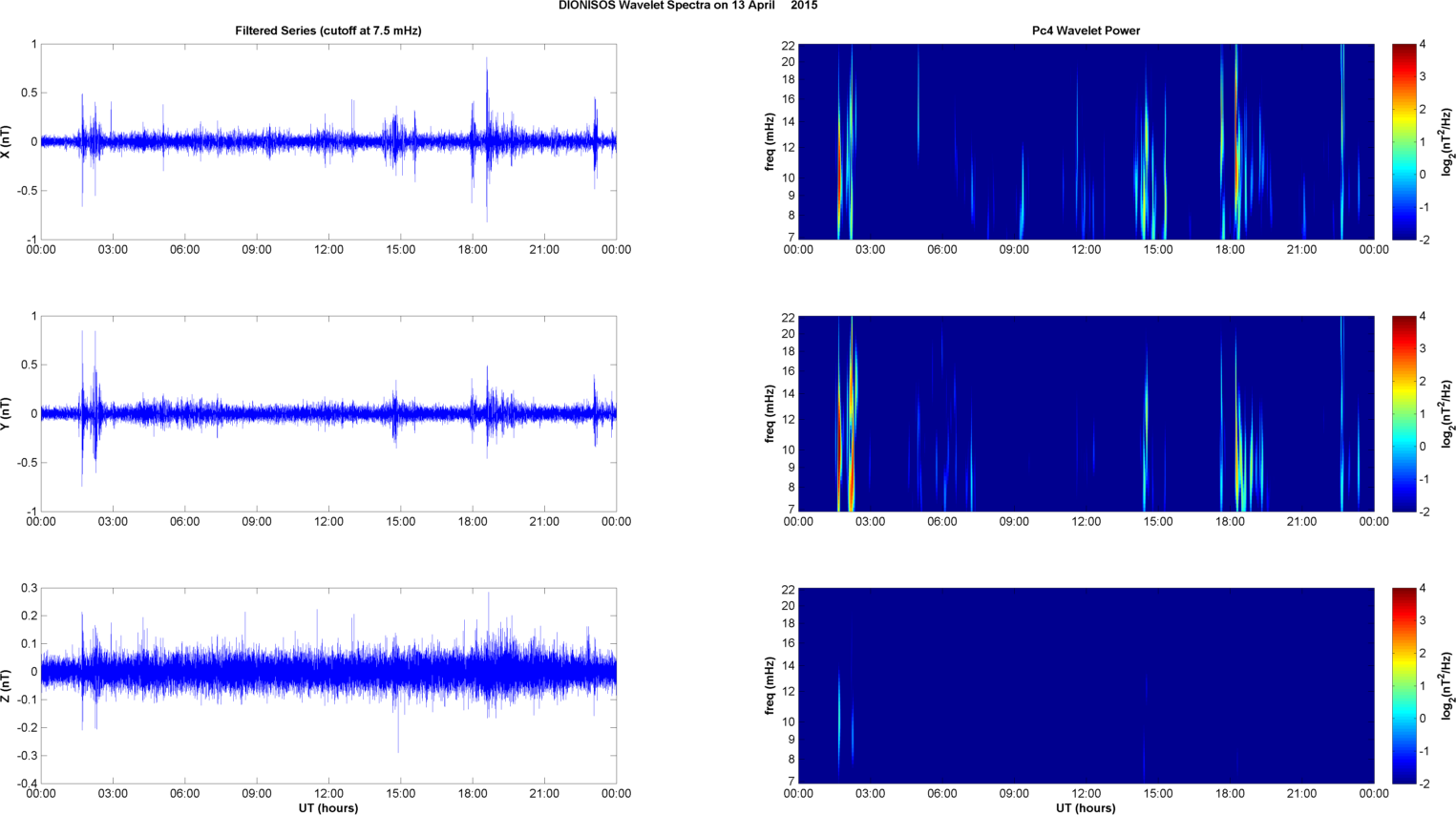
Task: Click the 09:00 tick under the middle spectrogram
Action: pos(1014,522)
